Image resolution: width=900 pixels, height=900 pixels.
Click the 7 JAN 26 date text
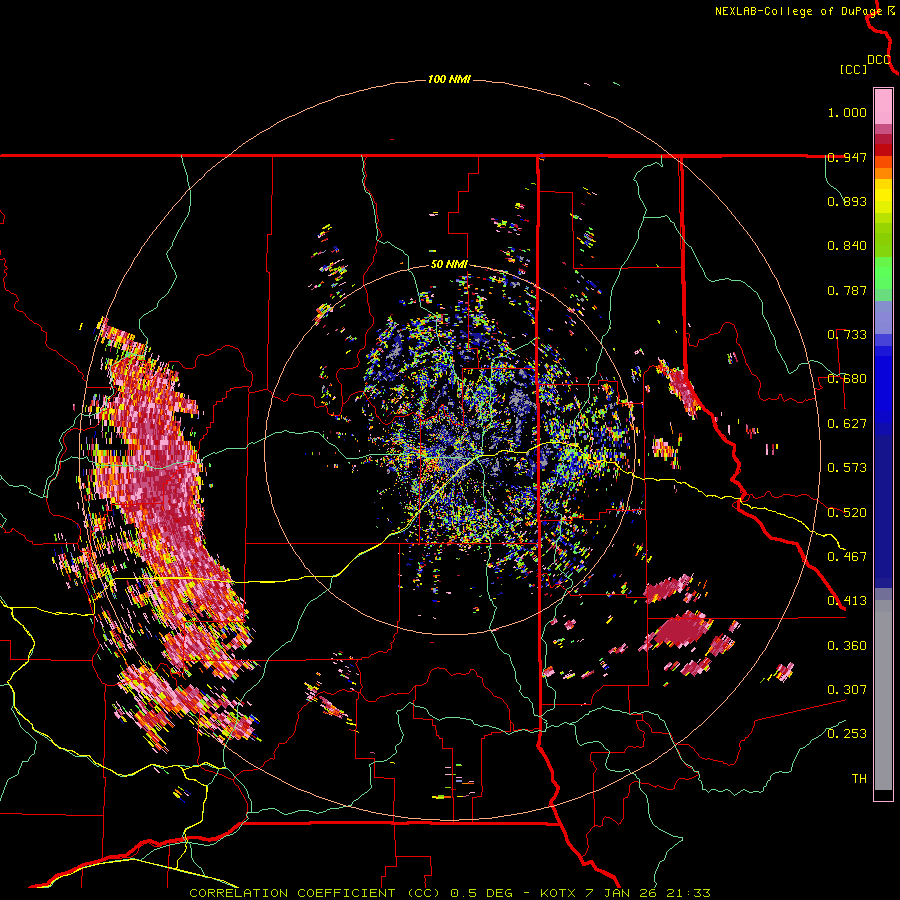click(x=623, y=893)
